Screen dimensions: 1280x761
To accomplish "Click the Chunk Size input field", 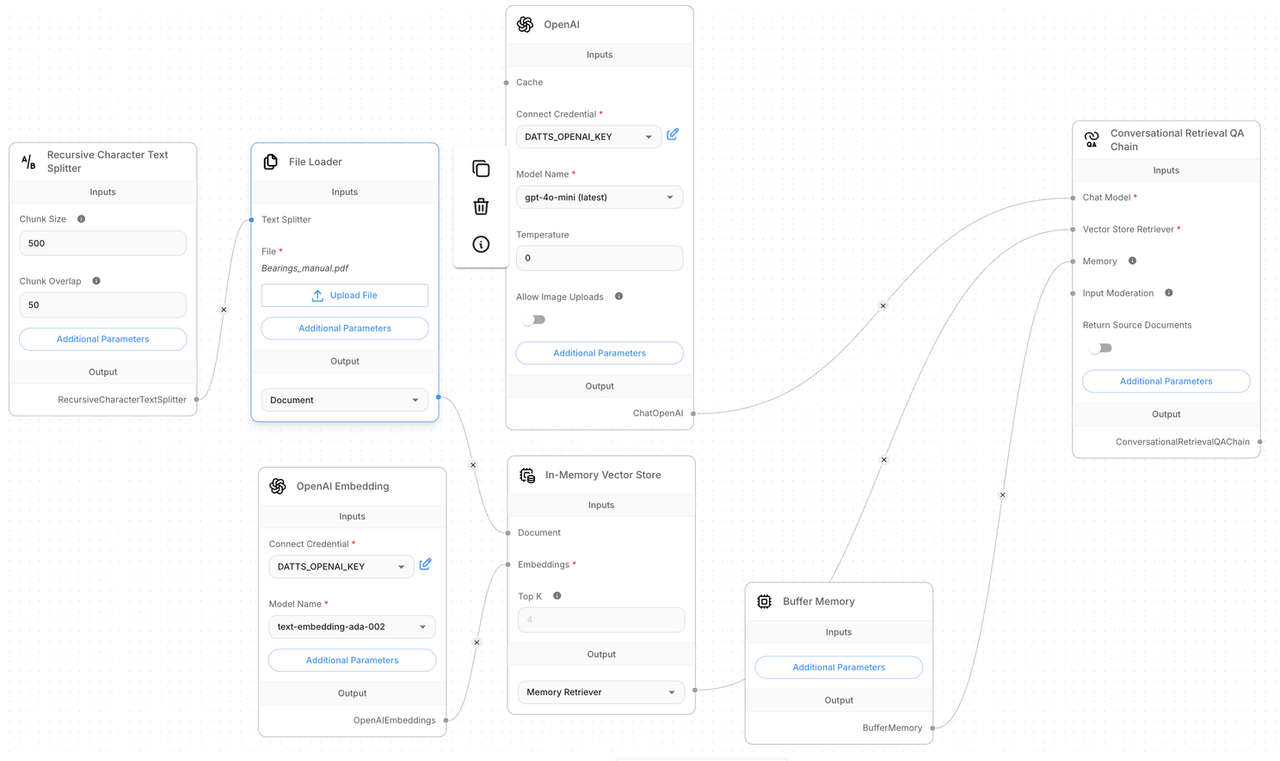I will (x=103, y=243).
